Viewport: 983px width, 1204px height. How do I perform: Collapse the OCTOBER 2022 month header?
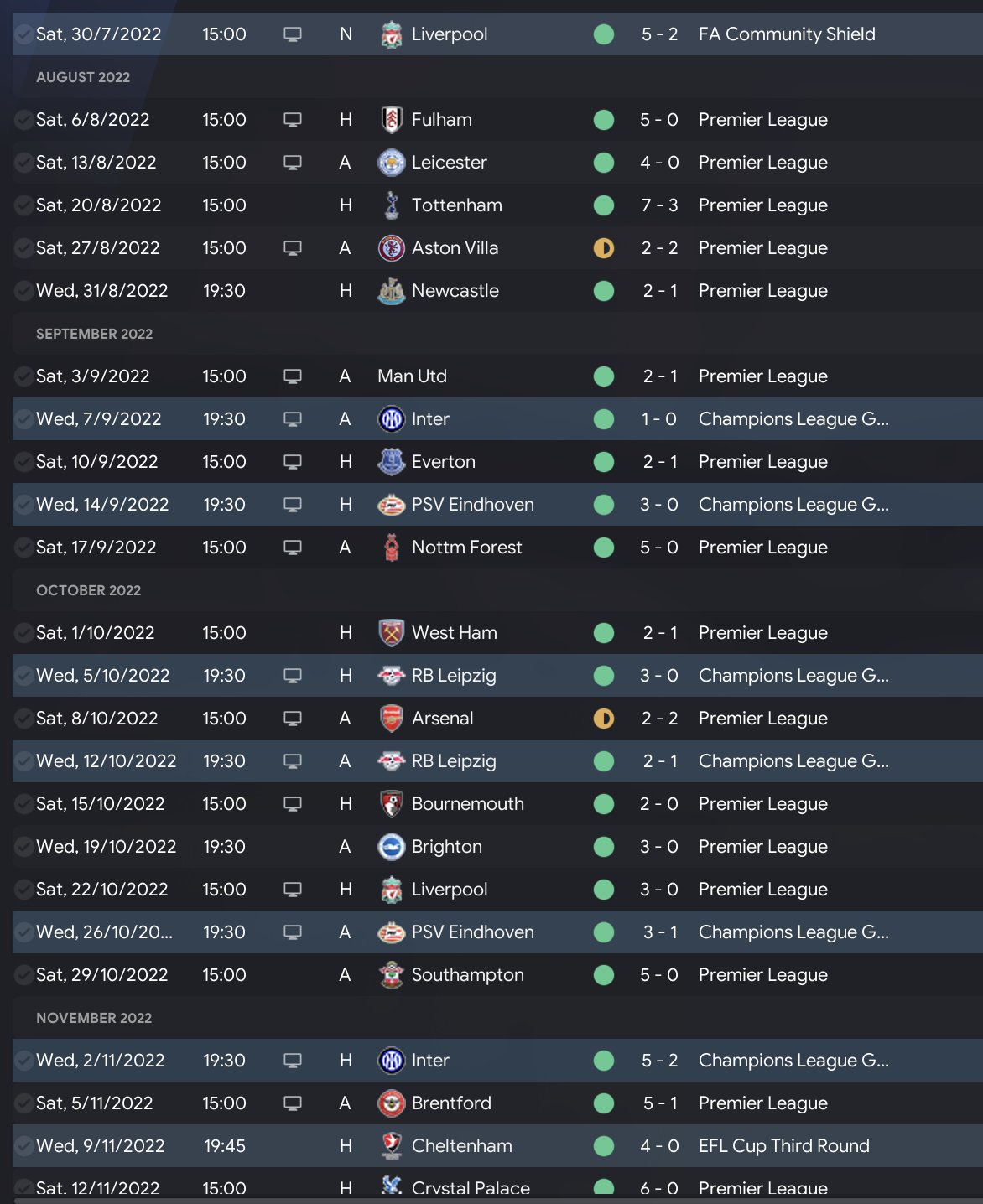coord(88,590)
